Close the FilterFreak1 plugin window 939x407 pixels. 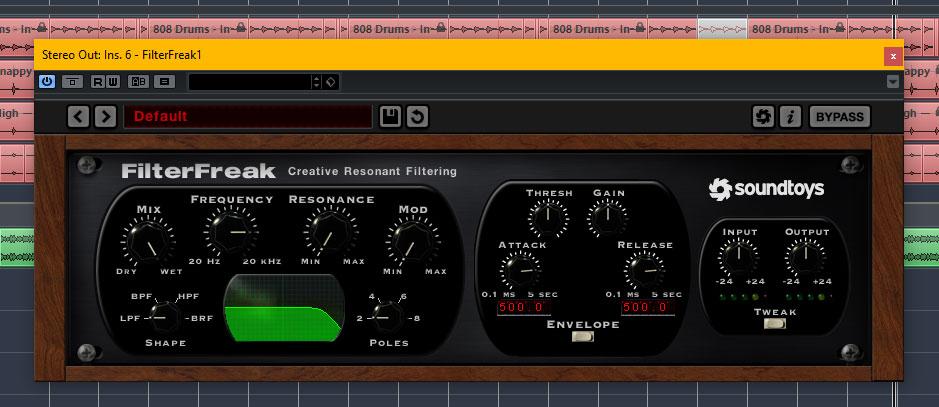pos(893,56)
